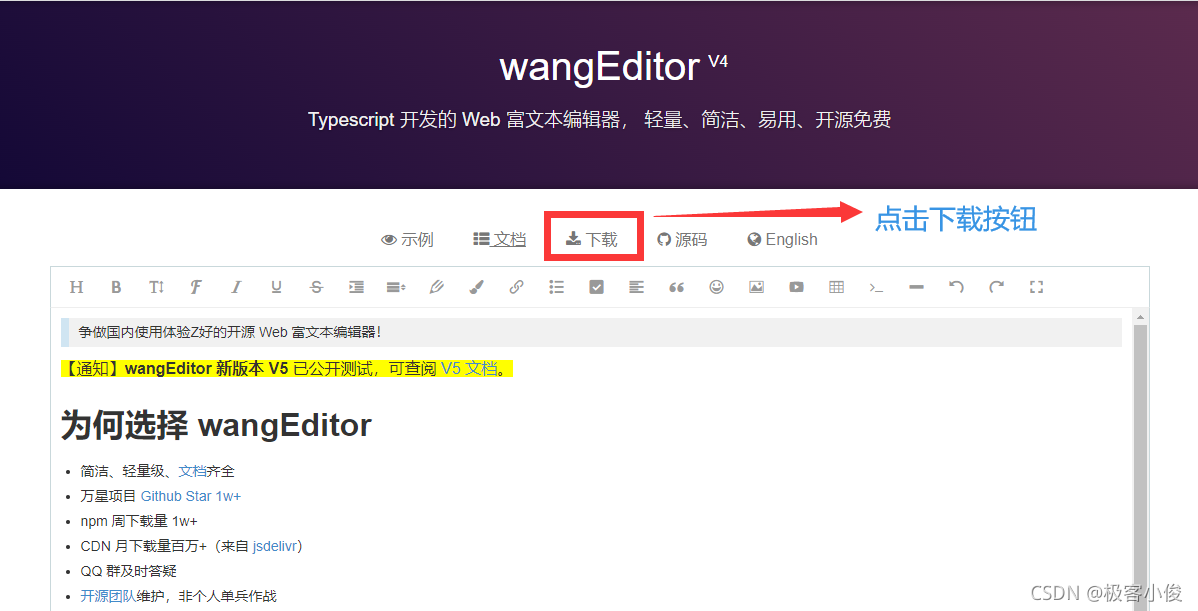Follow the 文档 link in the first bullet

193,471
